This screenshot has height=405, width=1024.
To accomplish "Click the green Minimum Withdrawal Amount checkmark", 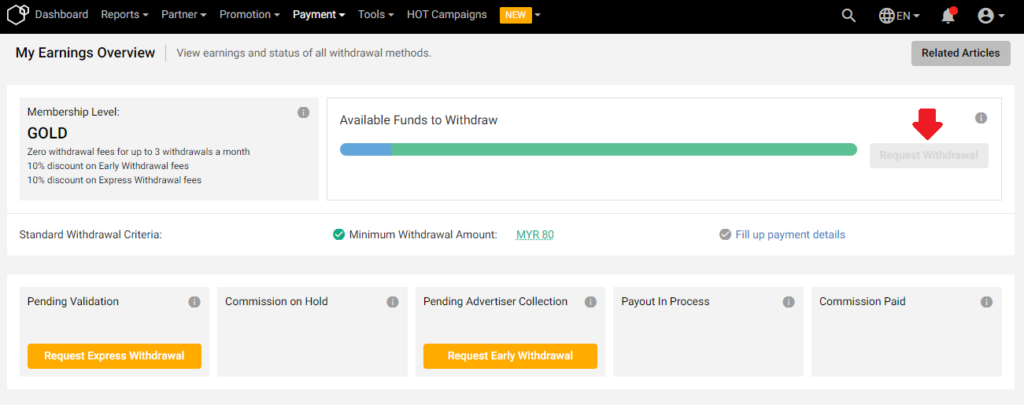I will tap(338, 235).
